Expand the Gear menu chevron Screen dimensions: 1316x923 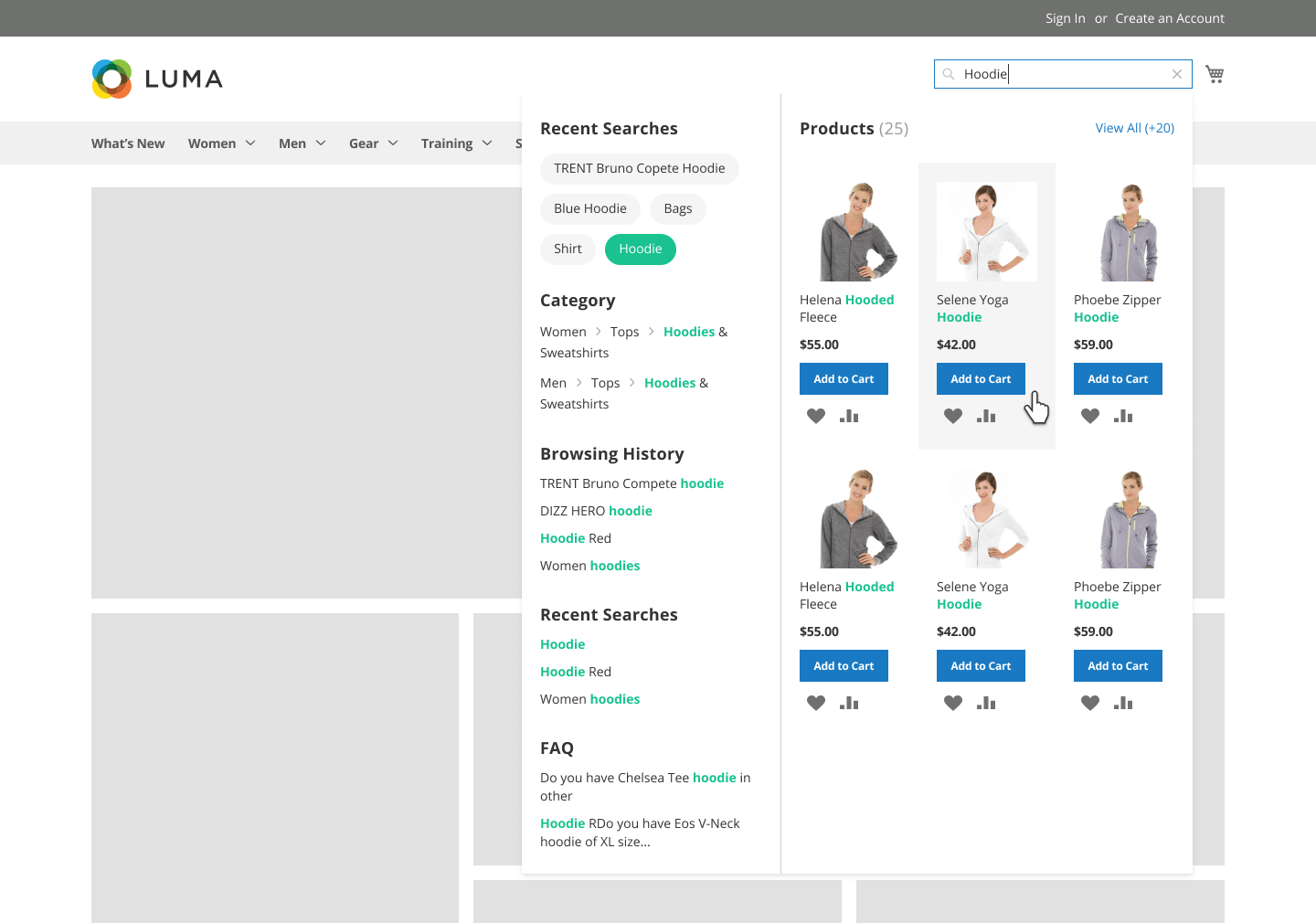[x=393, y=143]
